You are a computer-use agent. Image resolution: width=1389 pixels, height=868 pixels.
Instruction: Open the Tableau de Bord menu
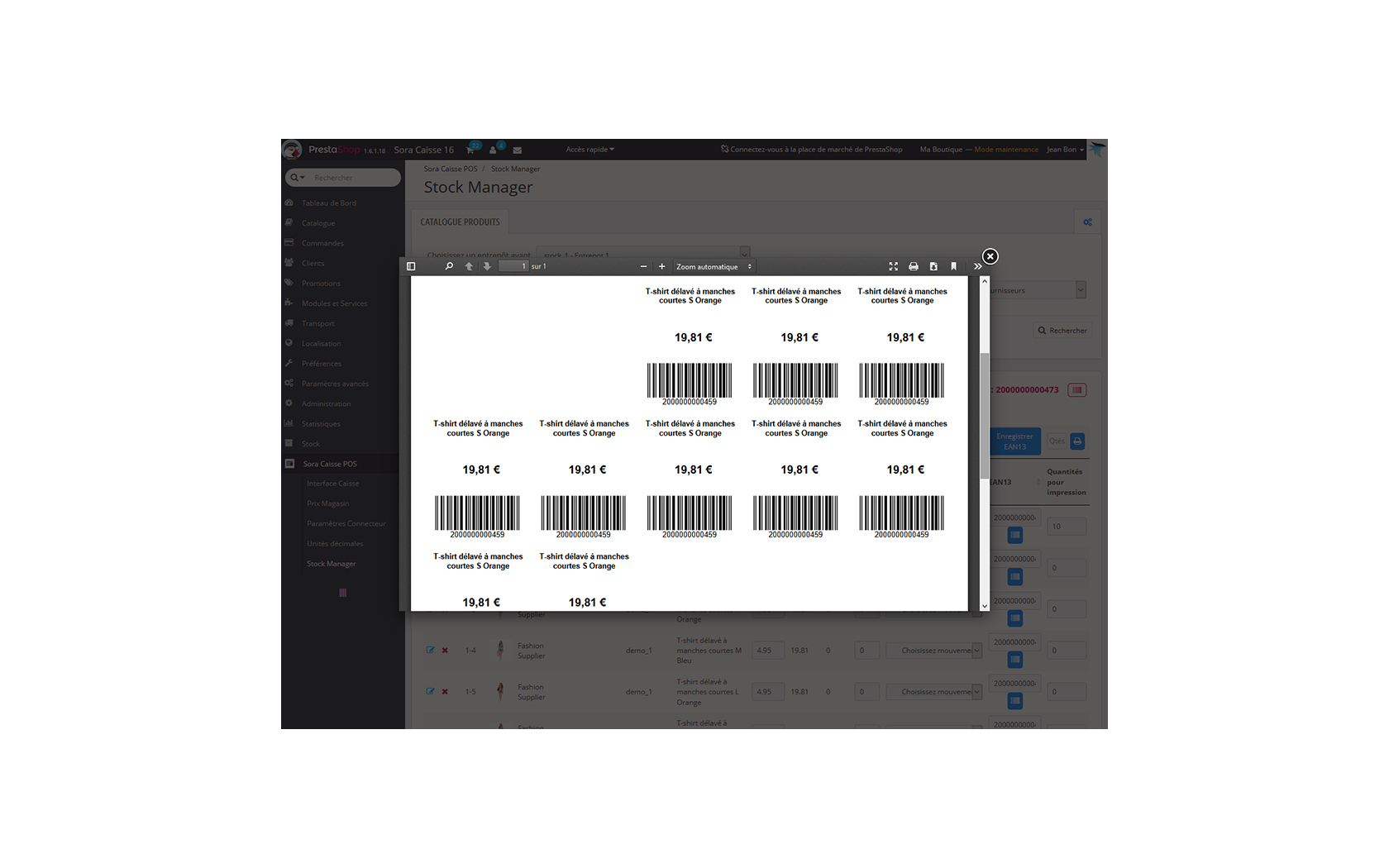(x=329, y=203)
